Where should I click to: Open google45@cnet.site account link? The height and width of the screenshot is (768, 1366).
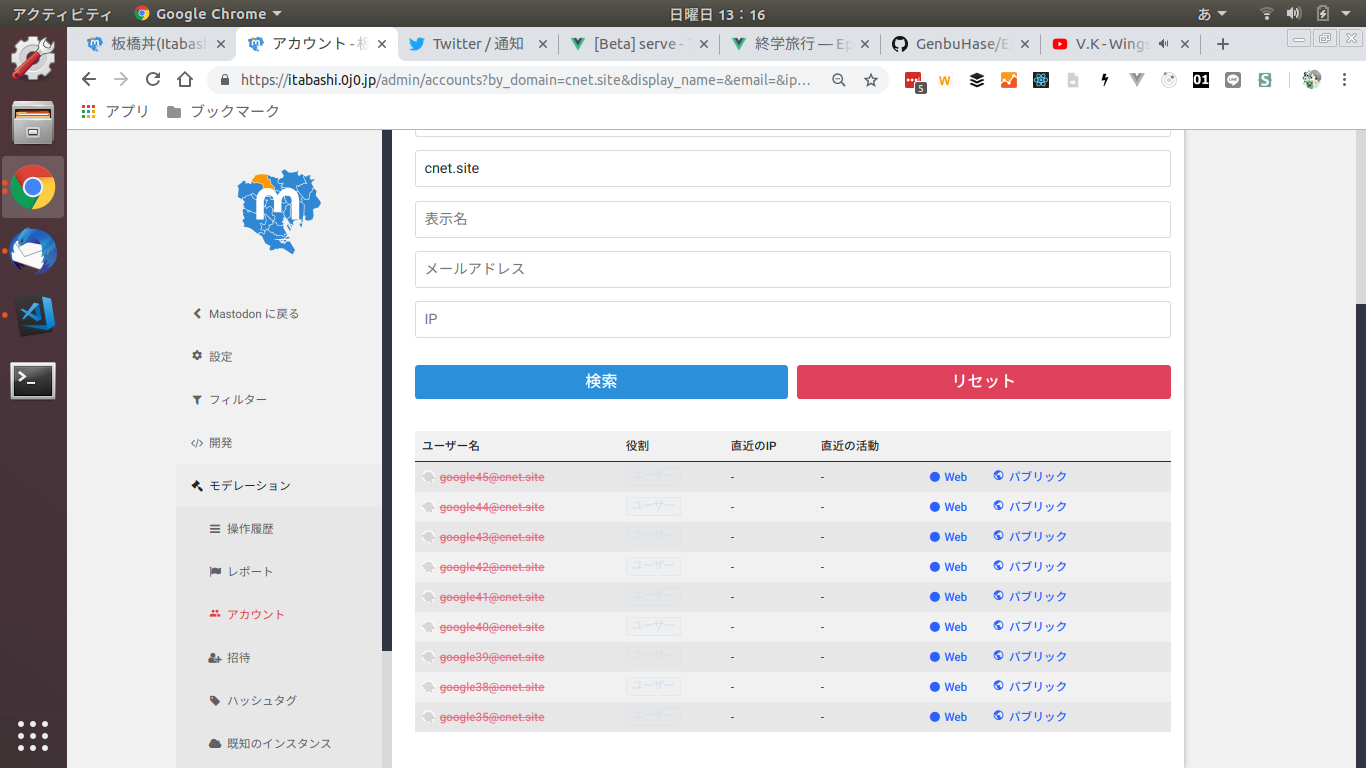tap(491, 477)
